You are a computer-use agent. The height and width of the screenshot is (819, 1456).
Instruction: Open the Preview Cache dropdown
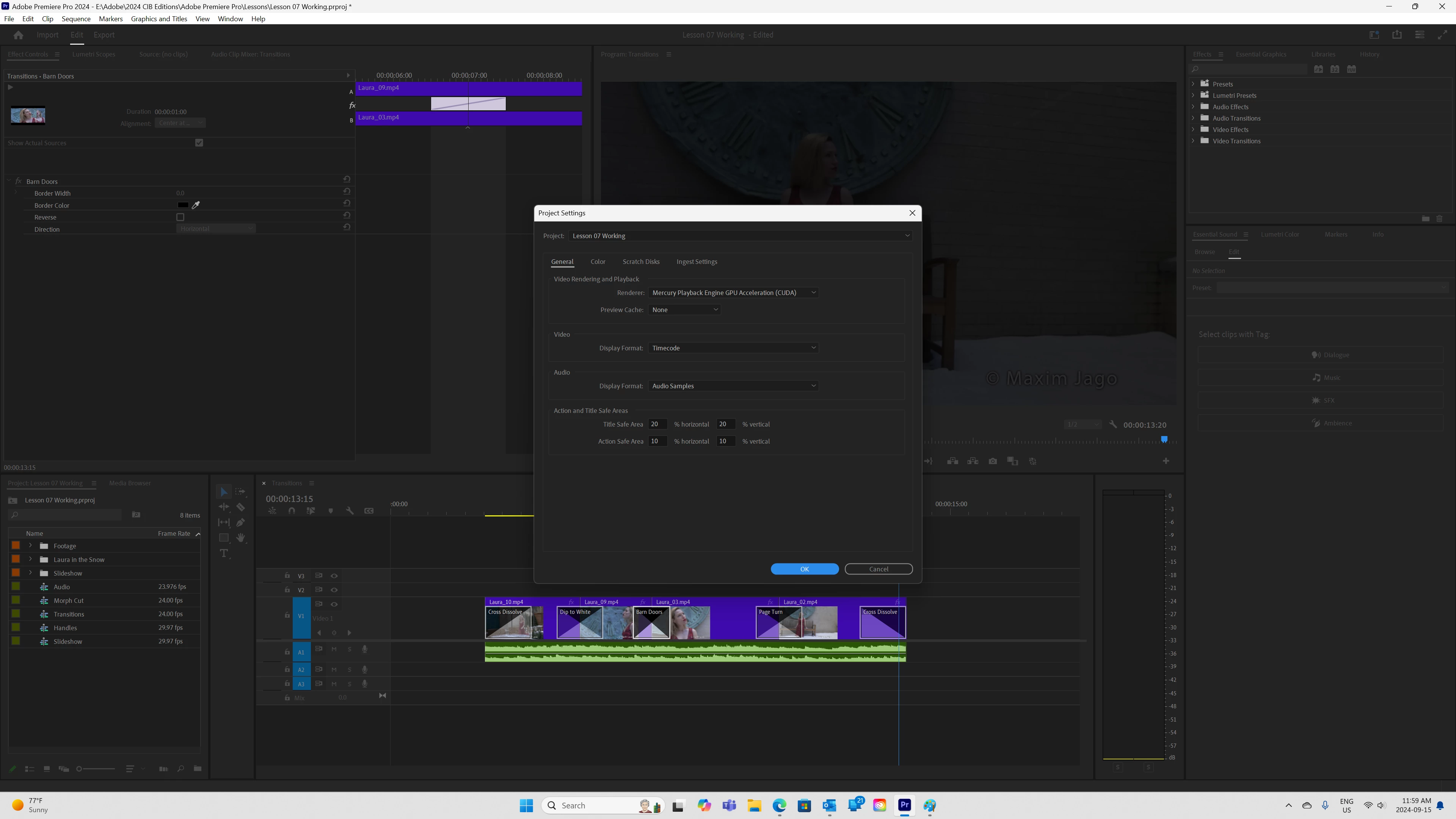click(x=684, y=310)
